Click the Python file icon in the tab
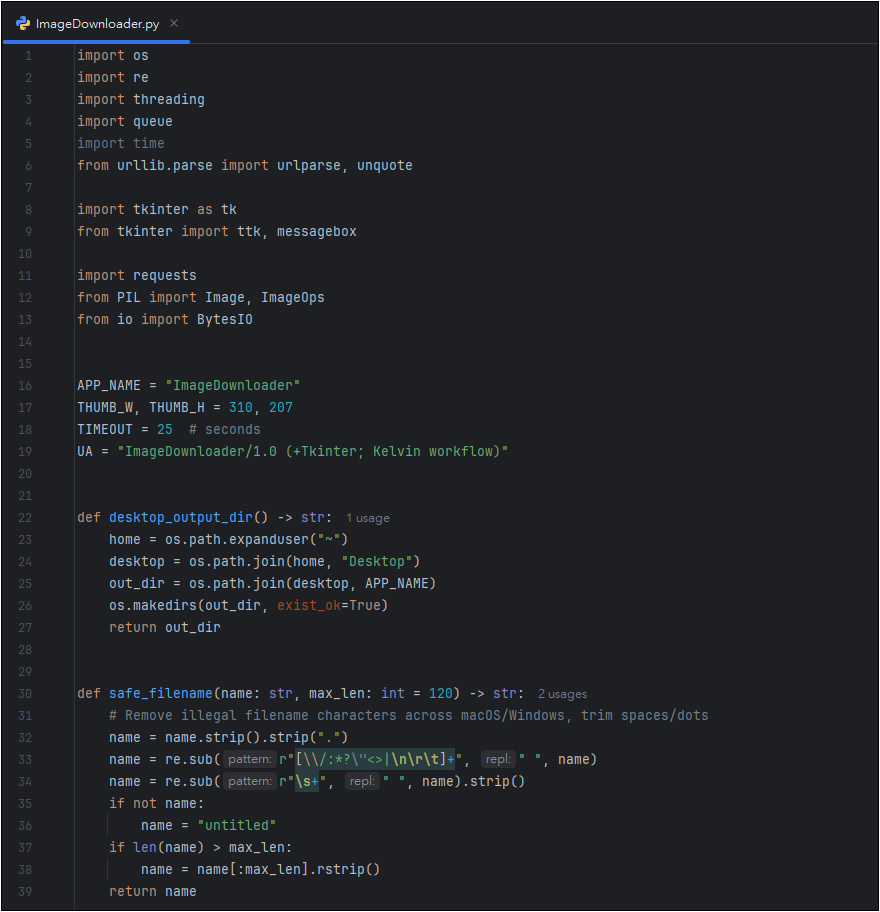880x912 pixels. coord(22,23)
